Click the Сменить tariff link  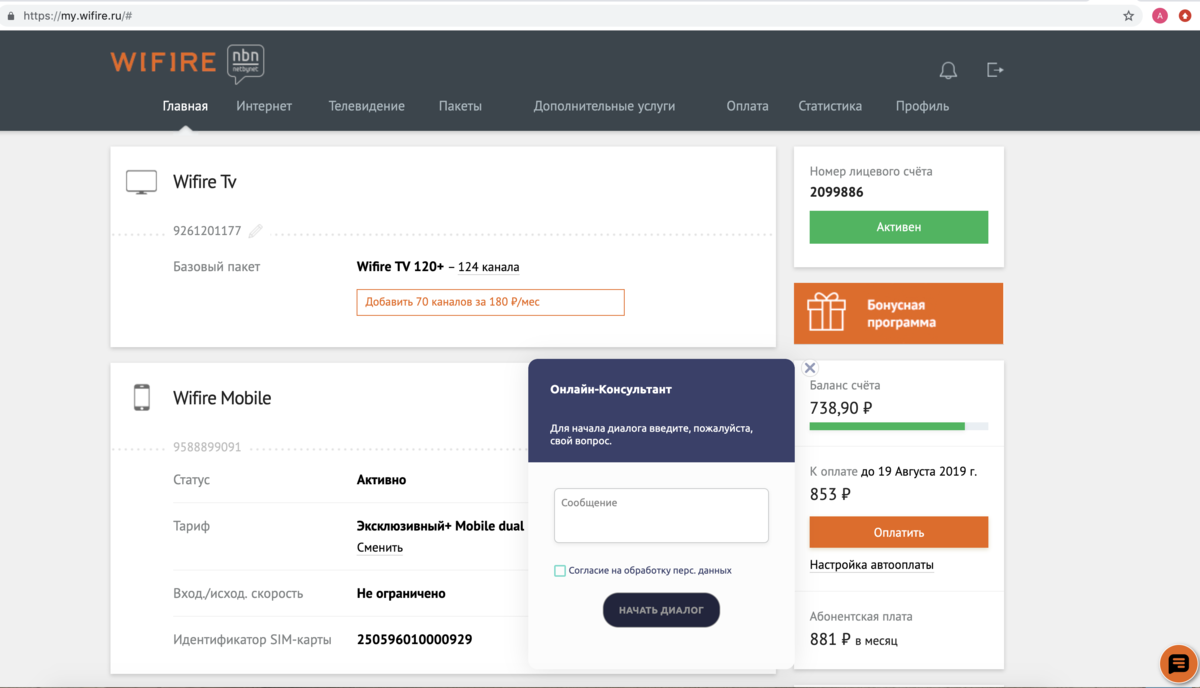(380, 548)
